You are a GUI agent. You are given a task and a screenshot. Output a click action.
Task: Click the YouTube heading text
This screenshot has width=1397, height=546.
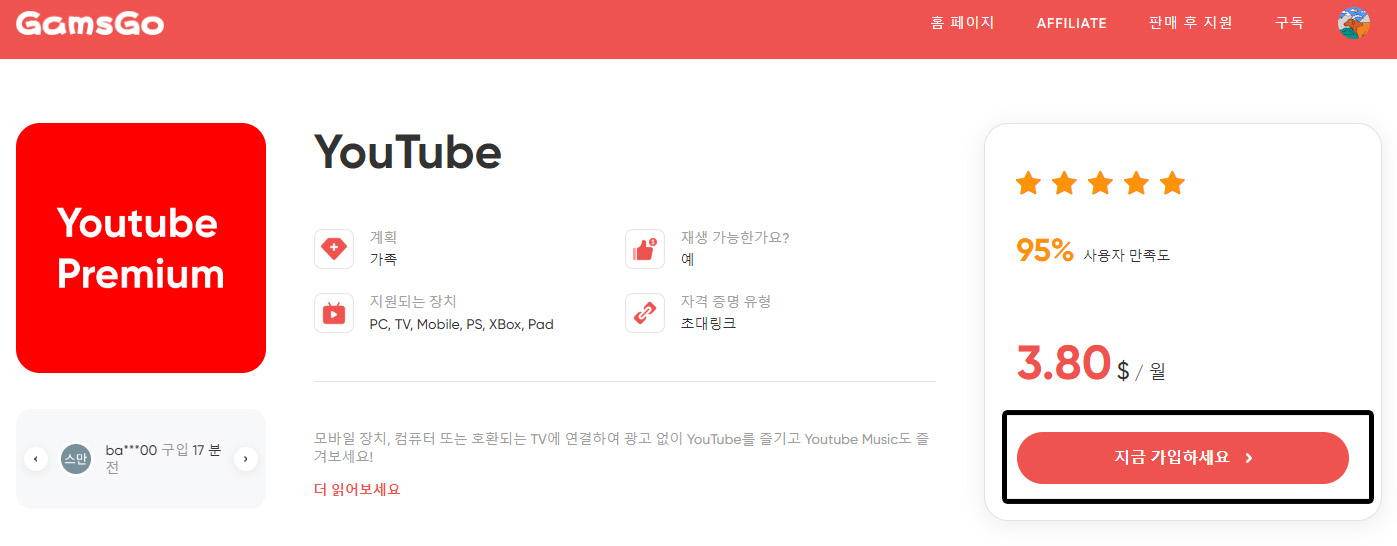click(x=408, y=153)
